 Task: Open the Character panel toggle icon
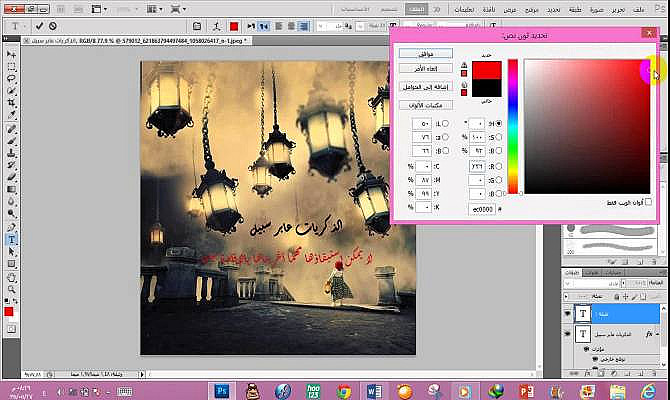197,26
